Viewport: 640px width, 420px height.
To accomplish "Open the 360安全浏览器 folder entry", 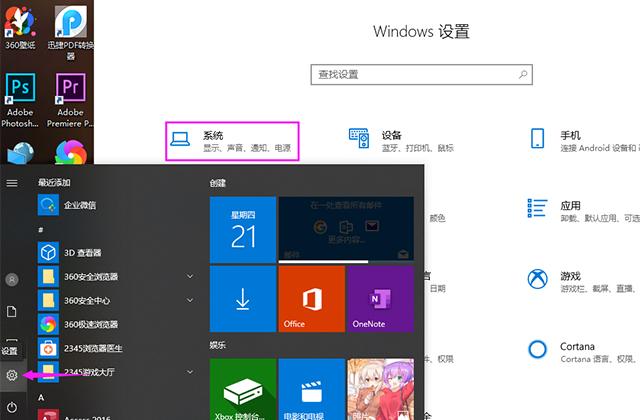I will coord(116,277).
